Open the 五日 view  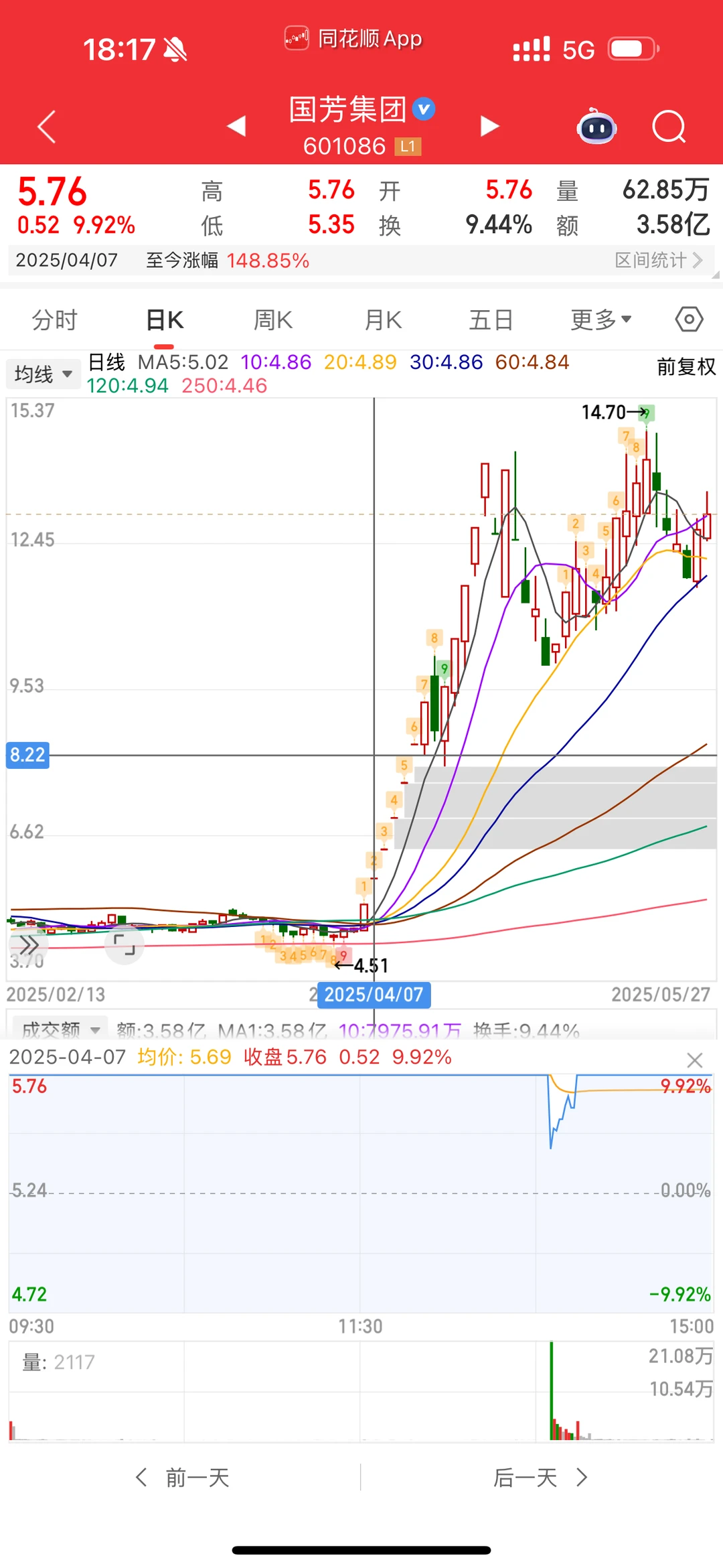tap(491, 320)
